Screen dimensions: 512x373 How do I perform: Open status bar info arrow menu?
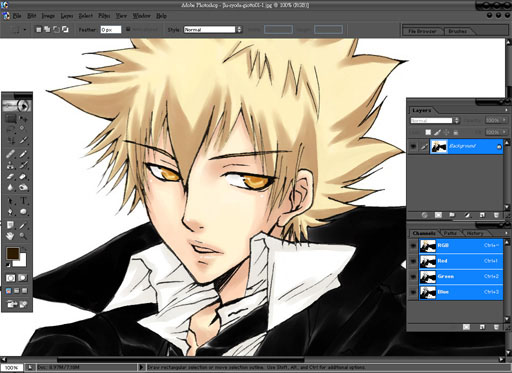coord(141,367)
